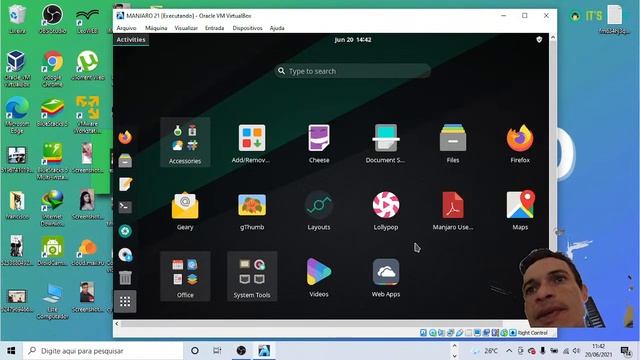
Task: Click the Cortana circle on the taskbar
Action: coord(195,351)
